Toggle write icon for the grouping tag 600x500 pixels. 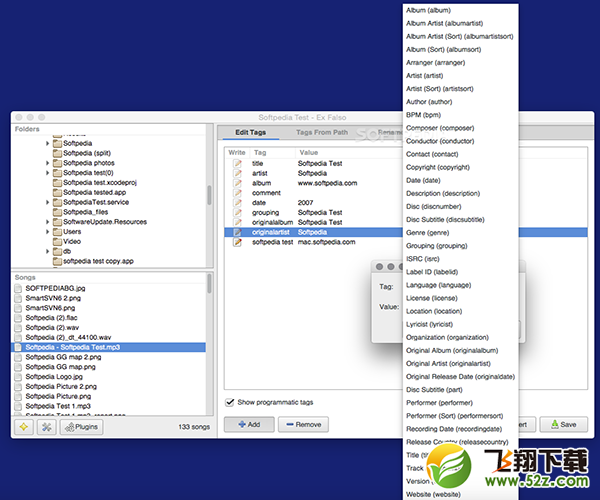[x=238, y=212]
